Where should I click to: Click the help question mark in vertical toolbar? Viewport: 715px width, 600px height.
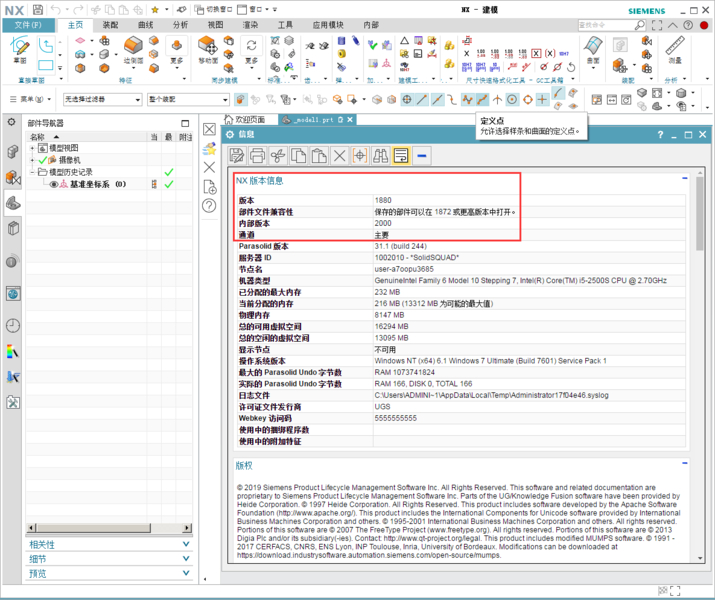click(x=210, y=206)
